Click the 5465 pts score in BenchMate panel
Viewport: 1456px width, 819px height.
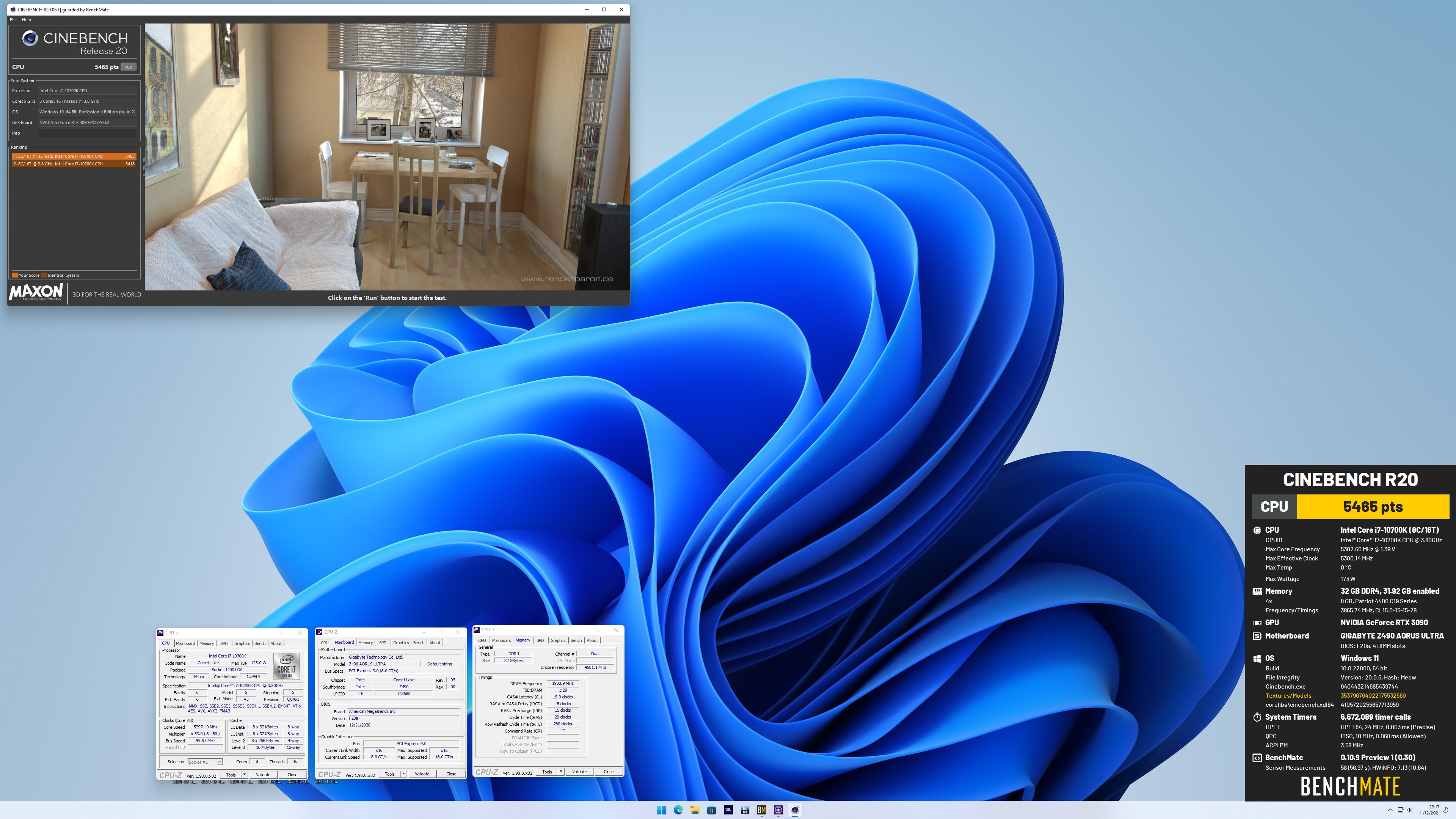pos(1372,507)
